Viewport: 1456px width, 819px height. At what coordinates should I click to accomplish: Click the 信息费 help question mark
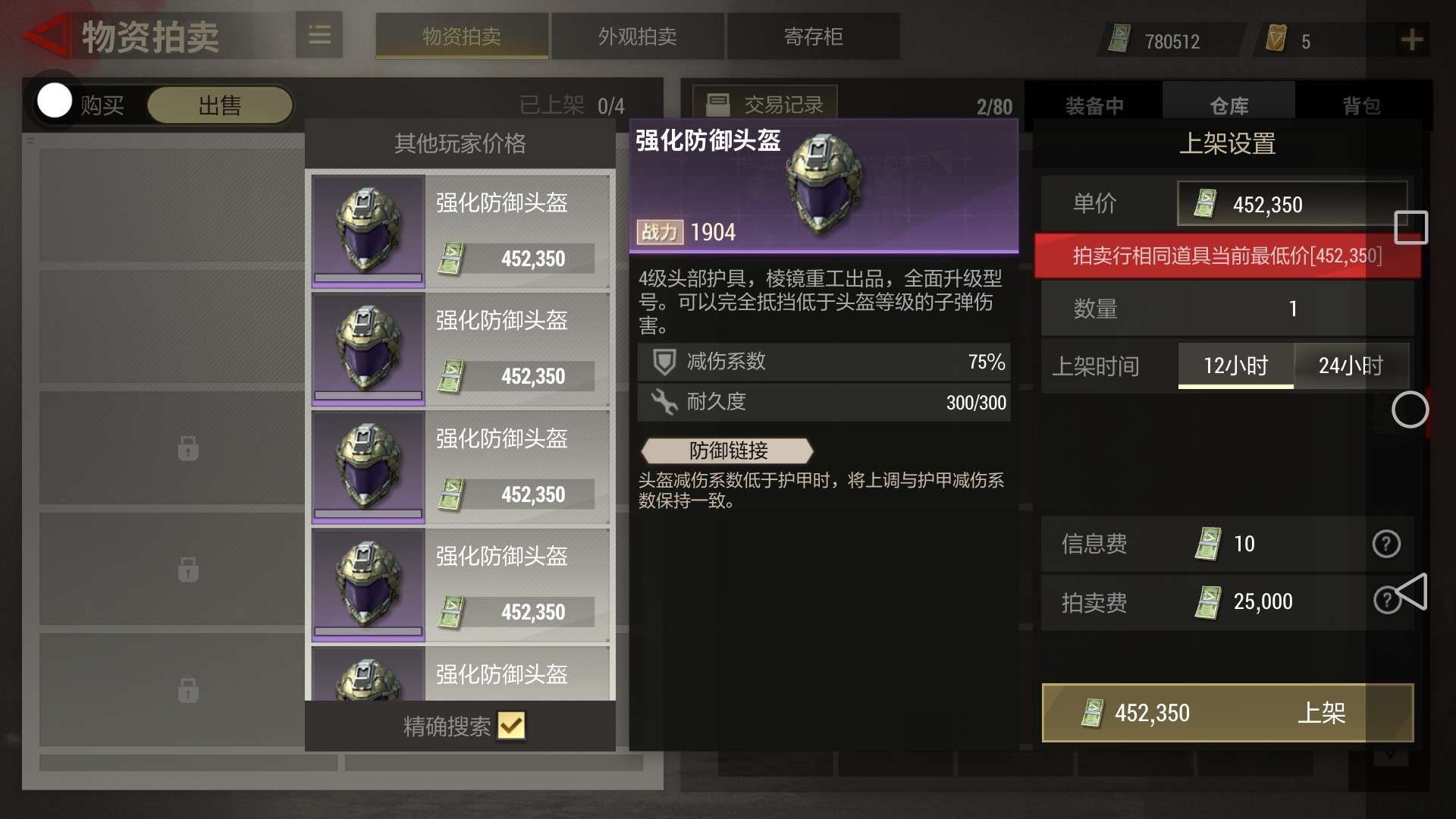coord(1386,544)
